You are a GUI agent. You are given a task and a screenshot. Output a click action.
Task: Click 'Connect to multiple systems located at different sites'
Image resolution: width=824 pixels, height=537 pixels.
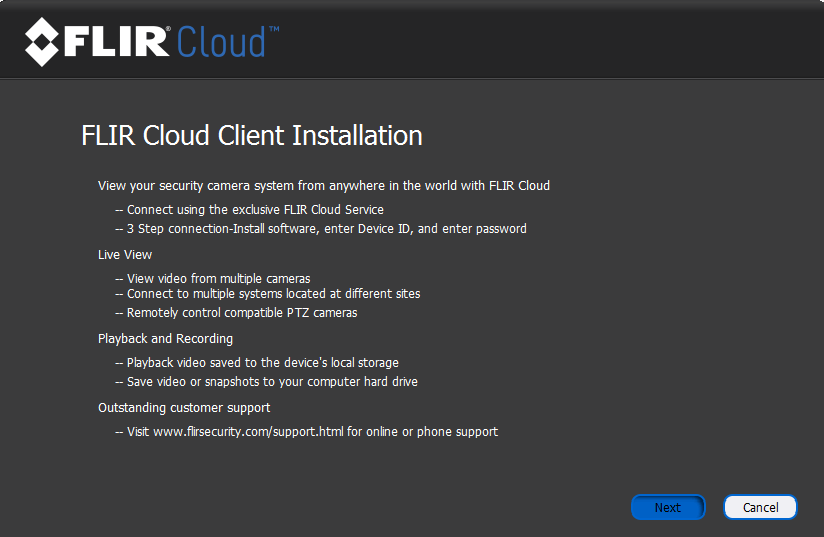tap(273, 294)
